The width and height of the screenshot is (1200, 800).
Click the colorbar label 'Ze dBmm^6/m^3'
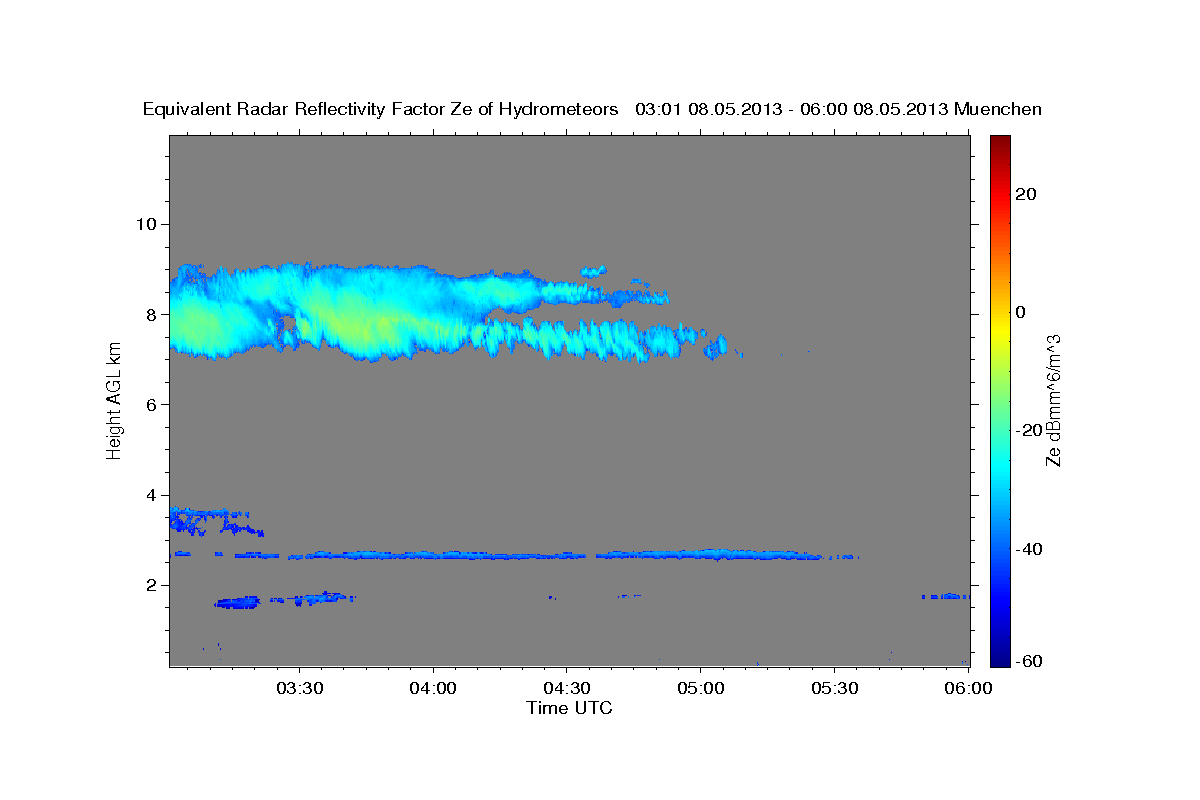pyautogui.click(x=1052, y=401)
